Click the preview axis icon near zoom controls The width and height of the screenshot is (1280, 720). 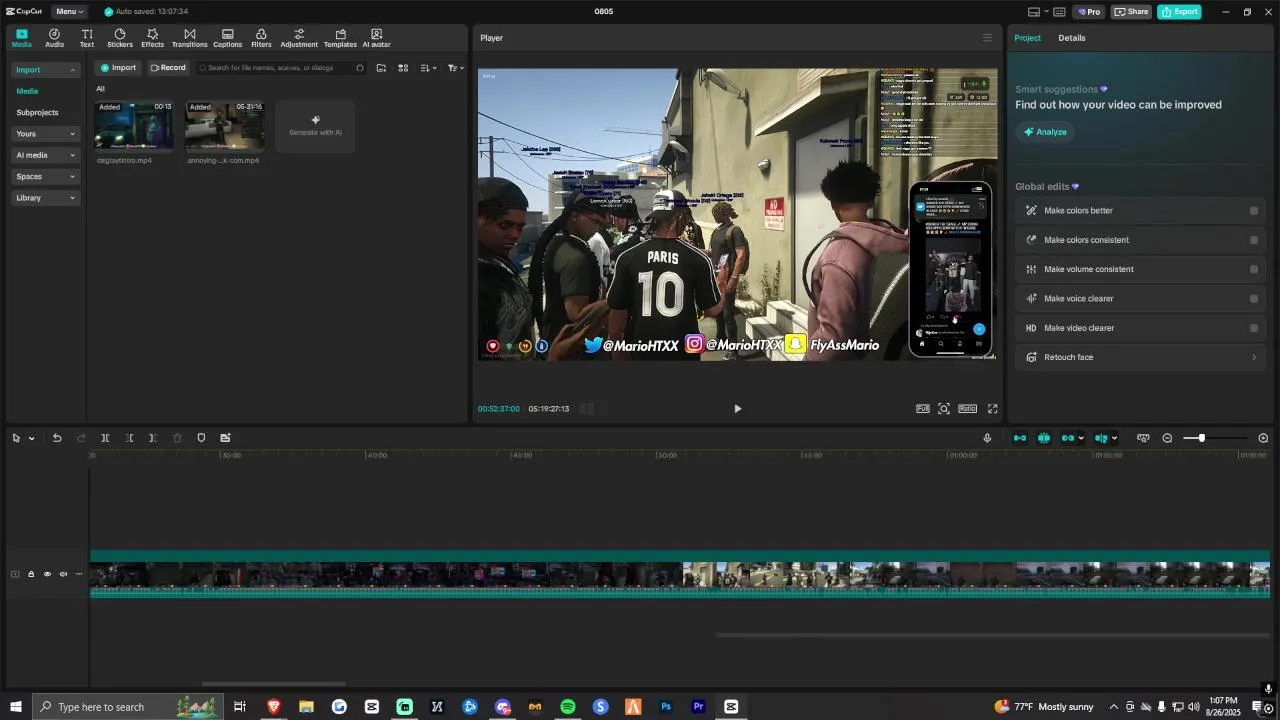point(1143,438)
